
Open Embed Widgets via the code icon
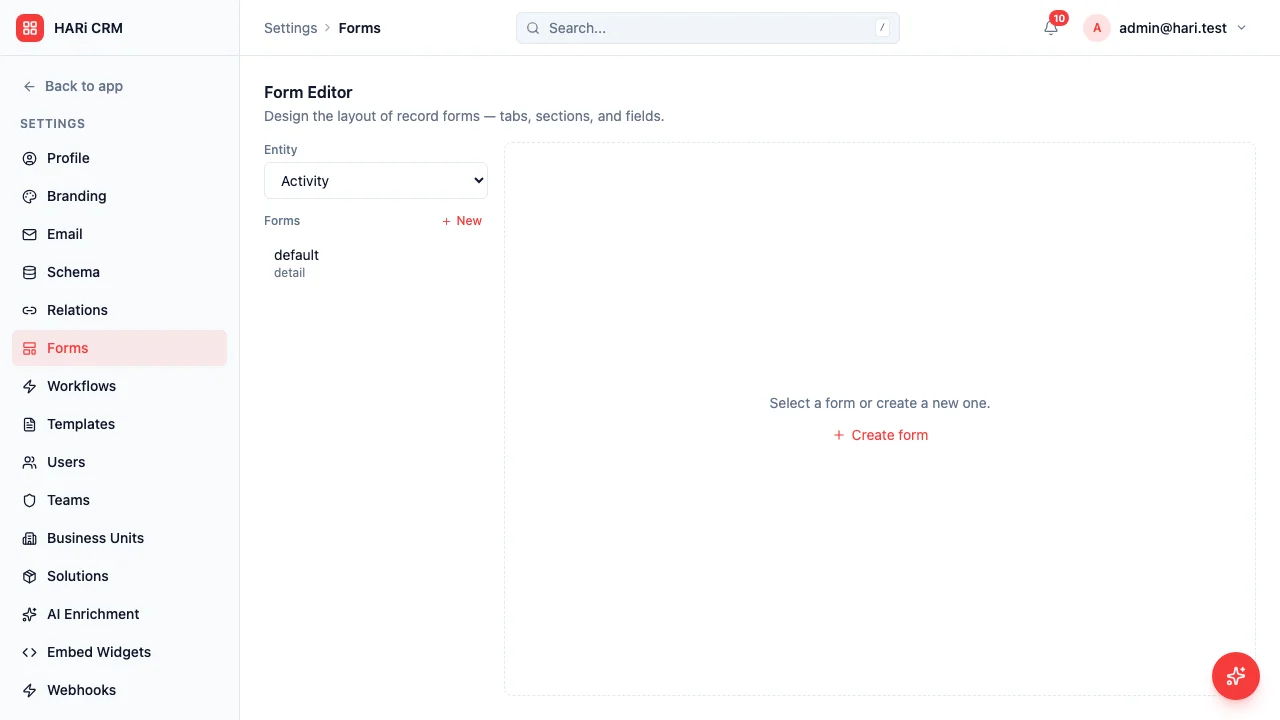pyautogui.click(x=29, y=652)
